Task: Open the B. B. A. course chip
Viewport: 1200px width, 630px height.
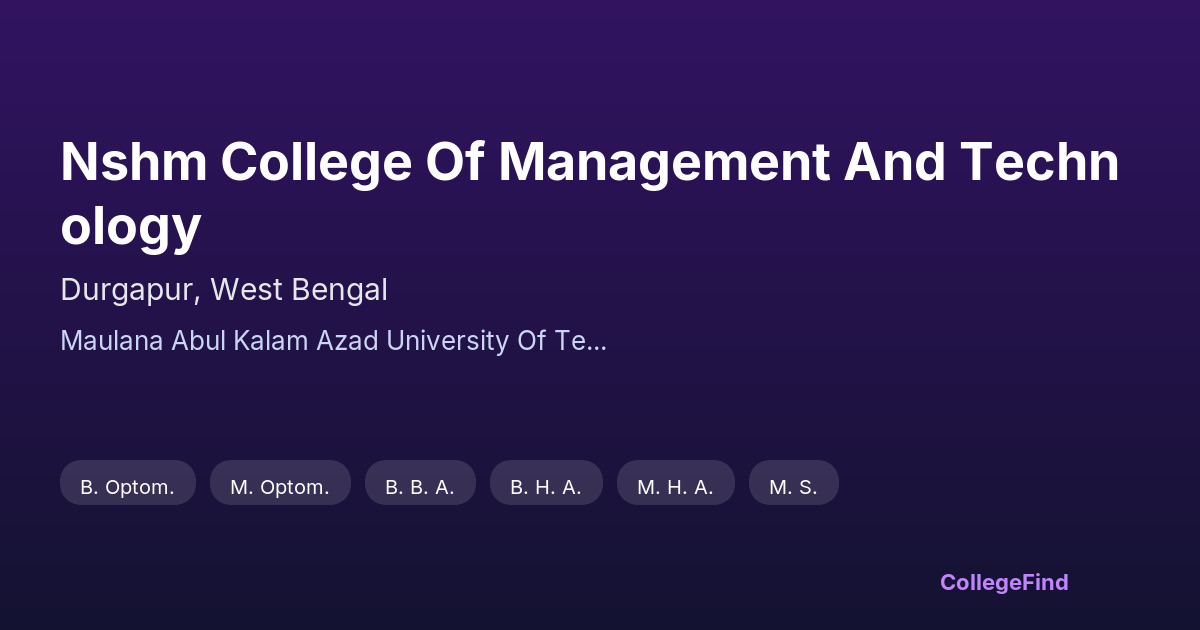Action: tap(420, 487)
